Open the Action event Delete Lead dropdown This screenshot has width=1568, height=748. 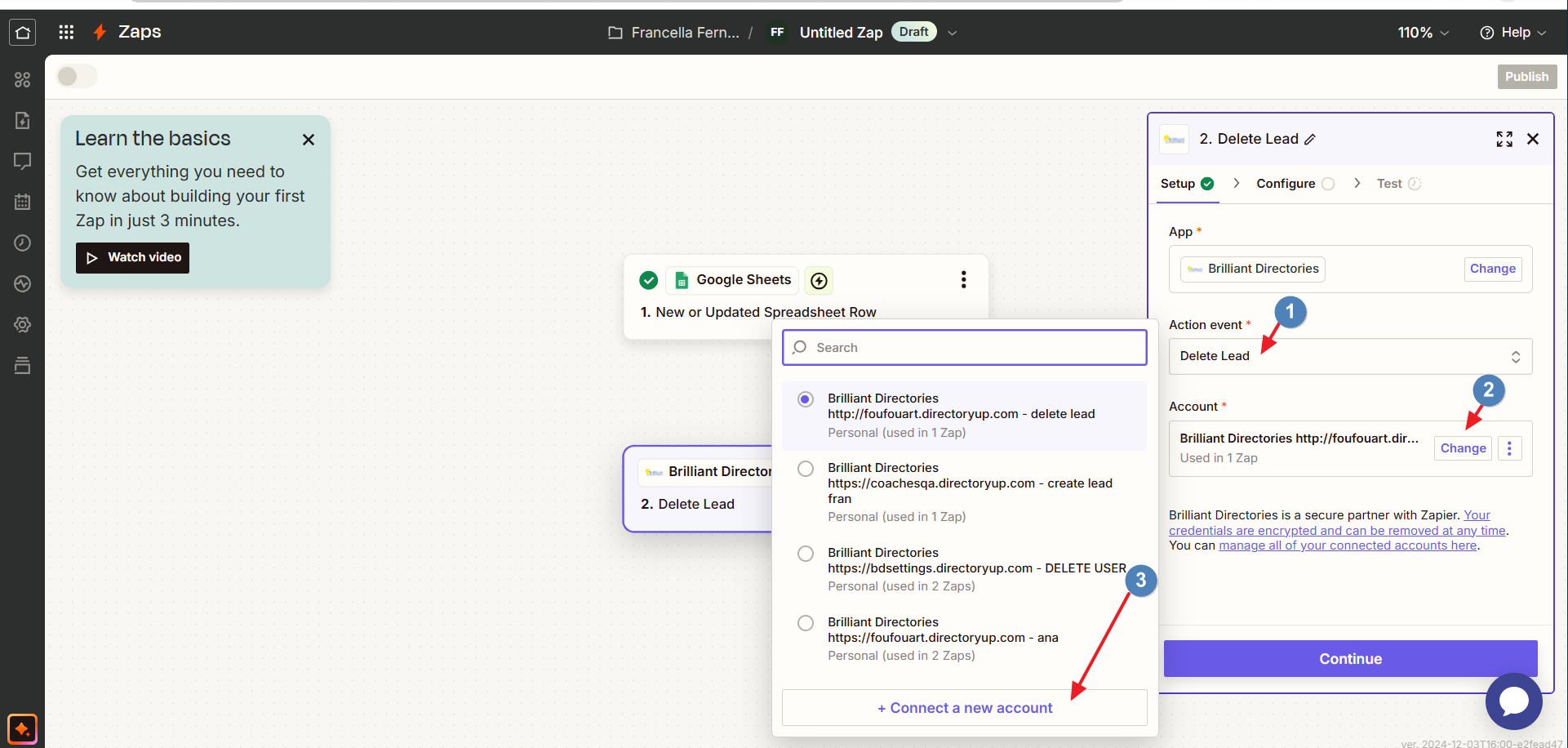click(1350, 357)
